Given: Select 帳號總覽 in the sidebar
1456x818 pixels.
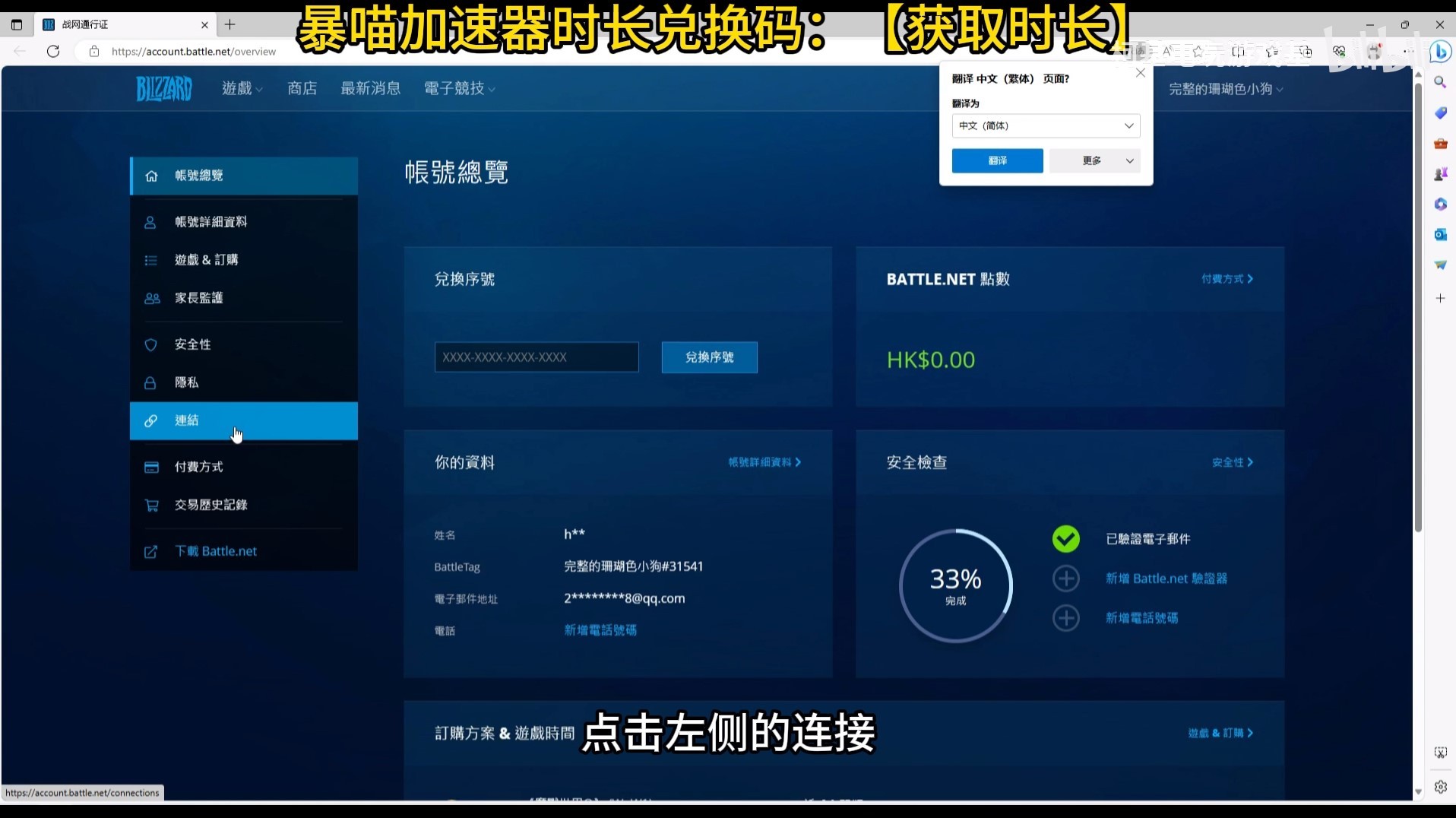Looking at the screenshot, I should click(244, 176).
